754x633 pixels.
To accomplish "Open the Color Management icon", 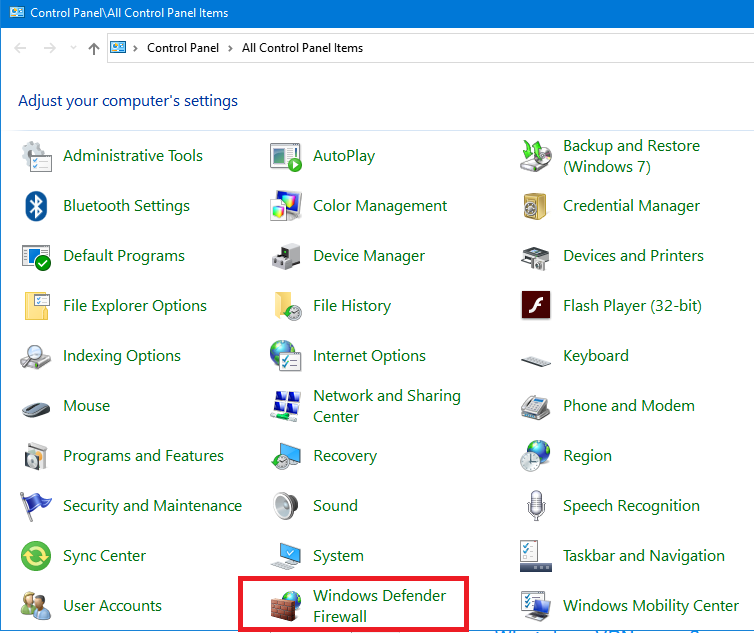I will pos(286,206).
